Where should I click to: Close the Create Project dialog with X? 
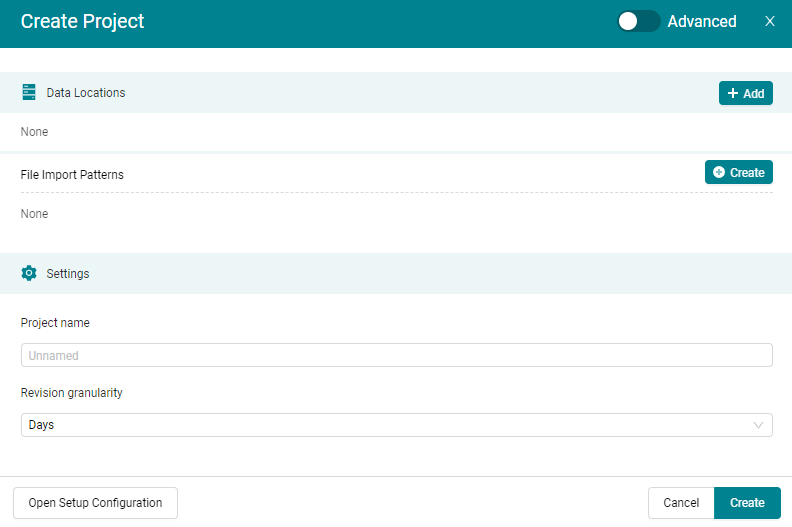click(x=770, y=21)
